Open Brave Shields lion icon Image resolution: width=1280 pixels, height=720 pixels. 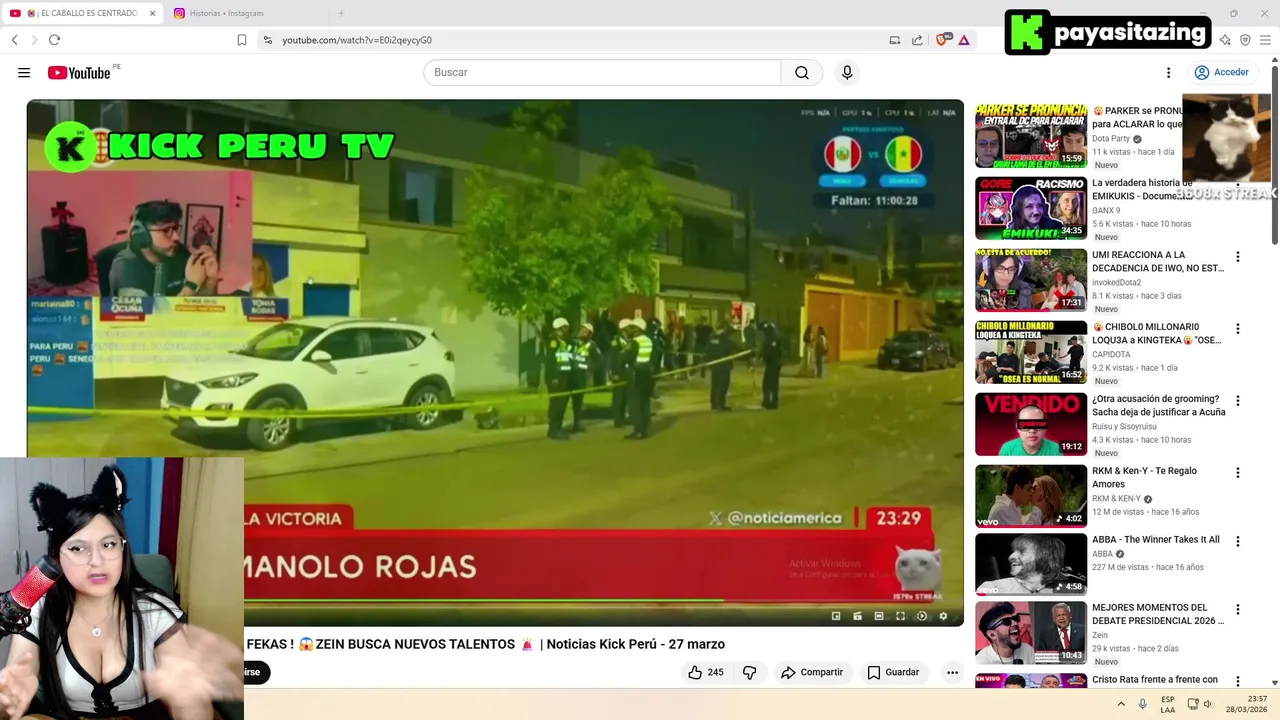coord(942,40)
